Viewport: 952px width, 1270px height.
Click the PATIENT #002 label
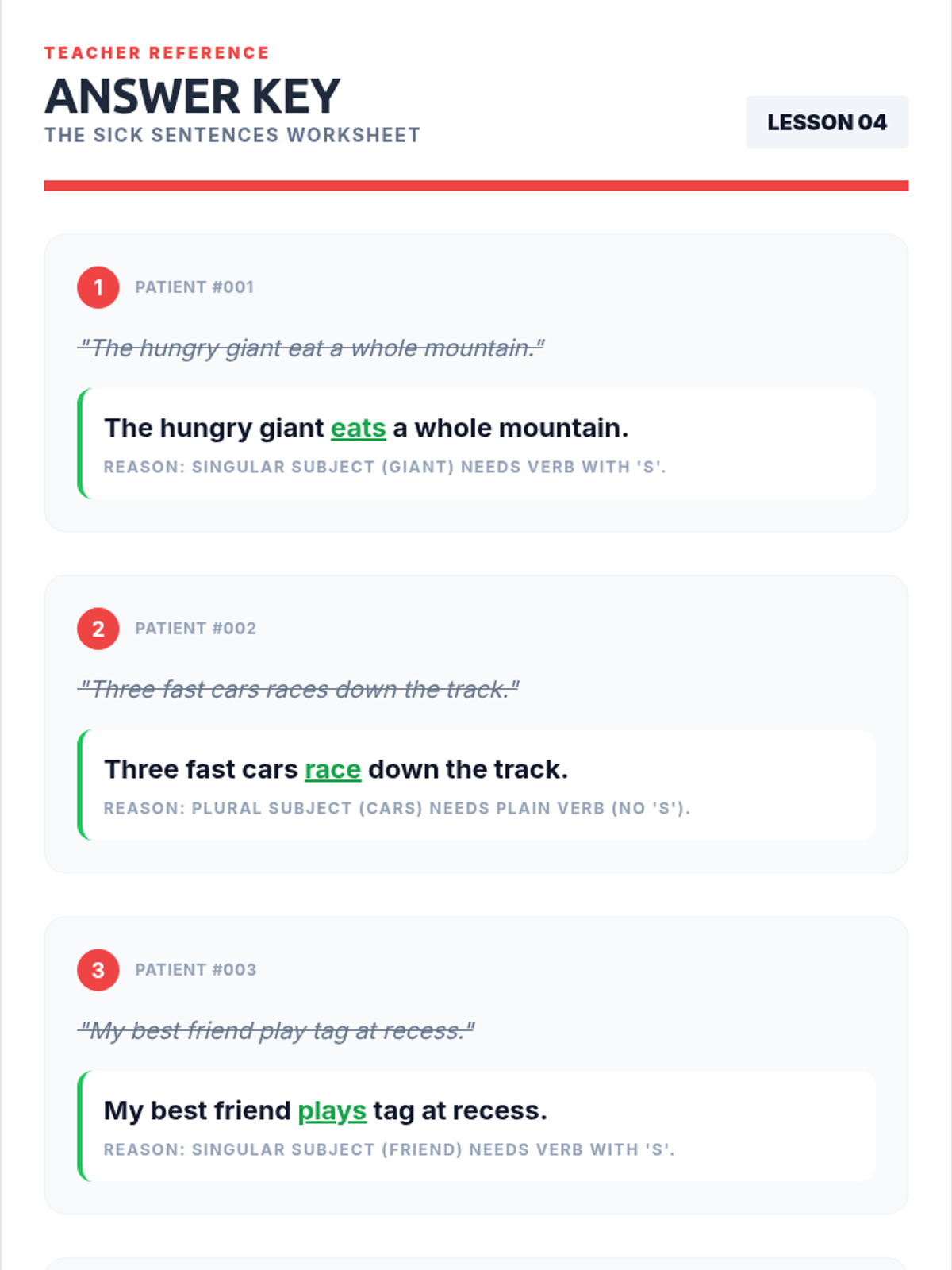[x=196, y=629]
